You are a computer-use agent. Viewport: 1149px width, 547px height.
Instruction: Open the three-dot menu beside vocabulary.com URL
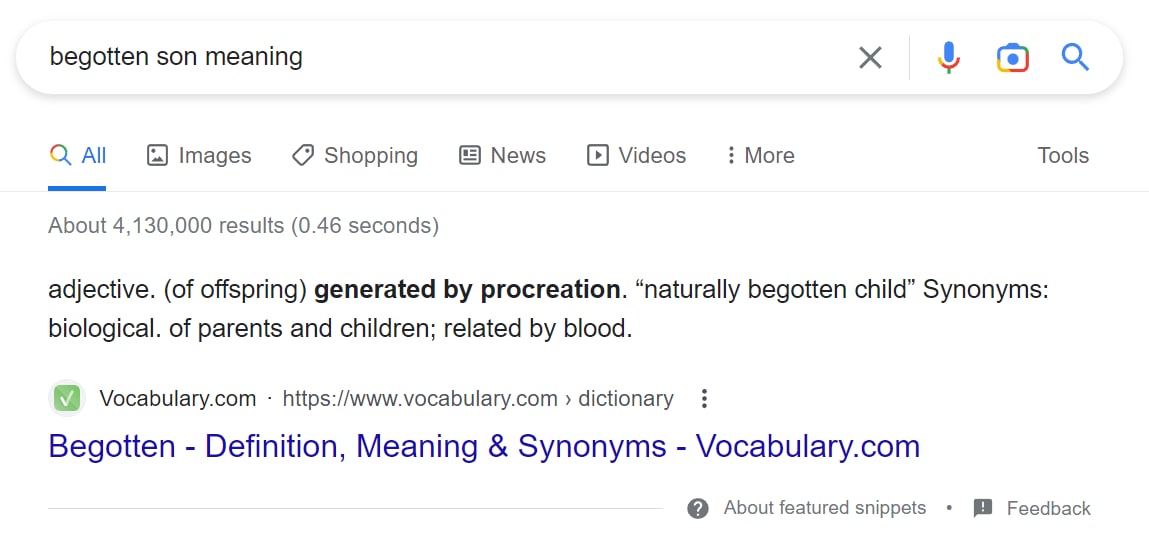click(704, 399)
